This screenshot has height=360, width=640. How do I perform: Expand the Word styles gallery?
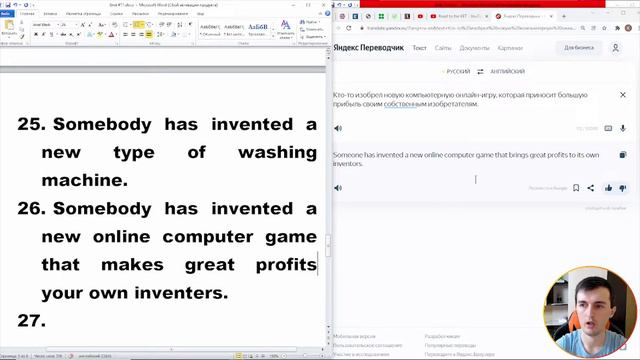coord(273,36)
